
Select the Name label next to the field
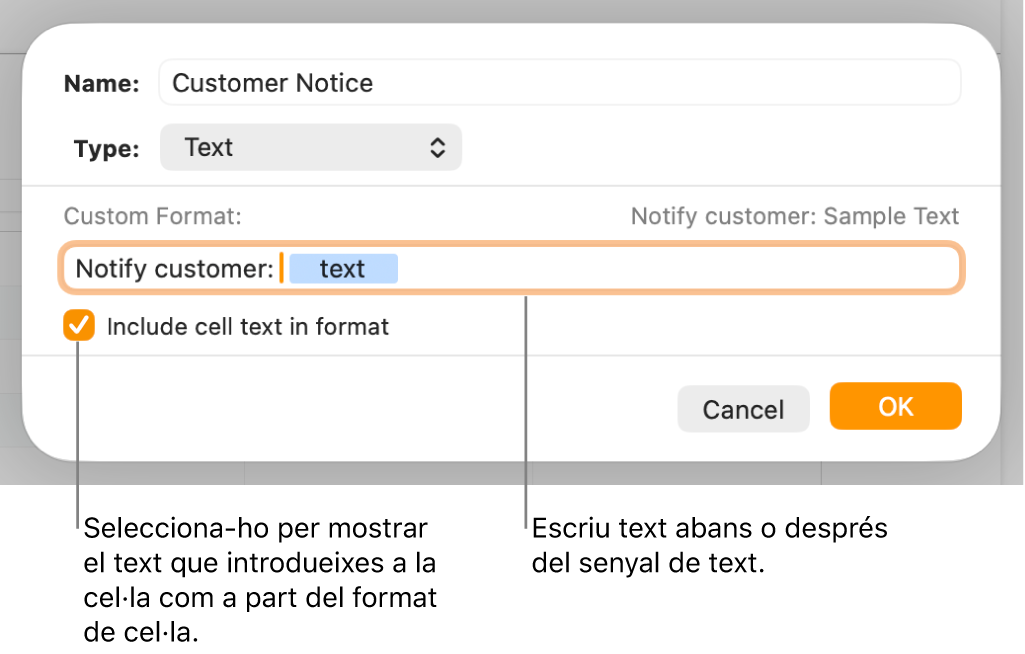[100, 84]
